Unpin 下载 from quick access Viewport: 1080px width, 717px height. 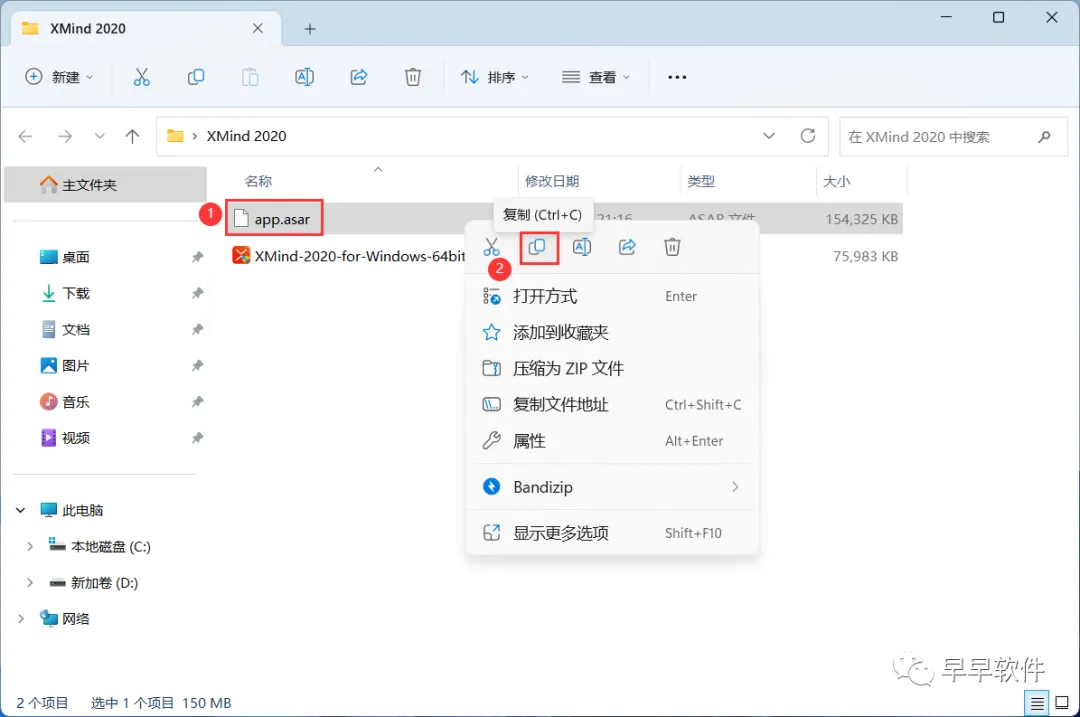point(197,293)
